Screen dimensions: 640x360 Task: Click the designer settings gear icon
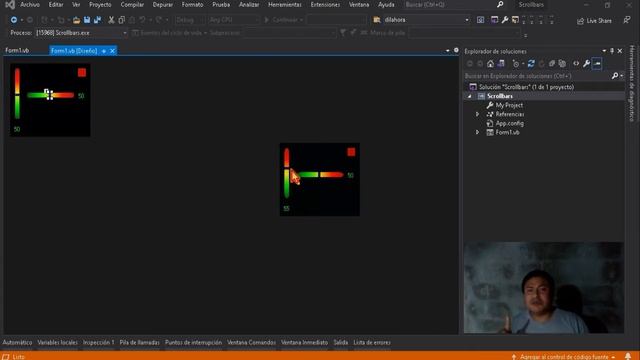pyautogui.click(x=456, y=51)
